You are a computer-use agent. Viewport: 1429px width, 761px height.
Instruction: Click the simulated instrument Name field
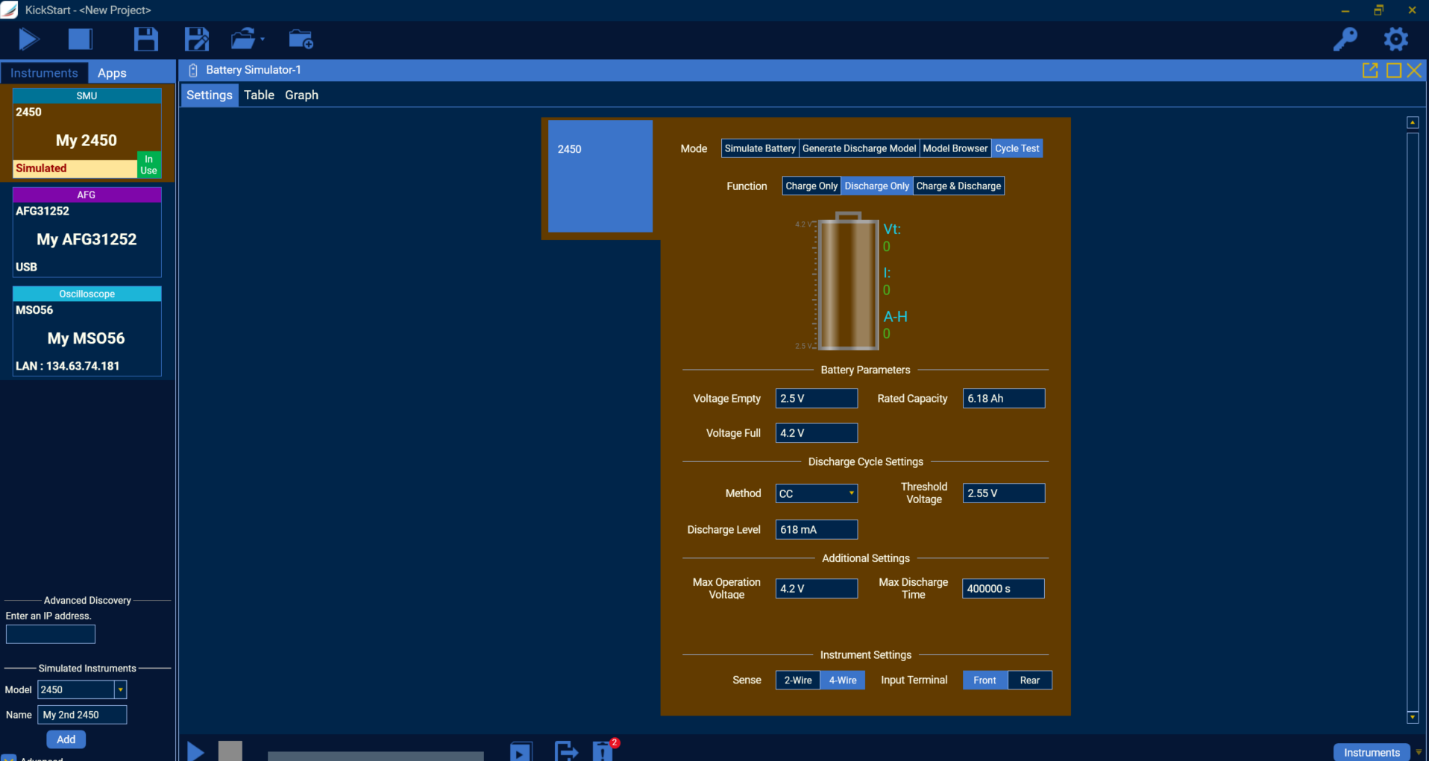click(x=82, y=714)
